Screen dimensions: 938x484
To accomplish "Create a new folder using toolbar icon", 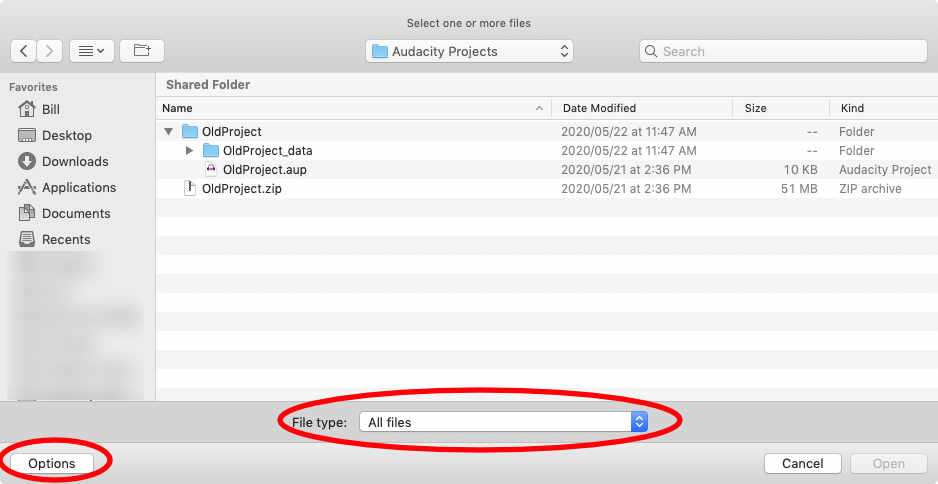I will [141, 51].
